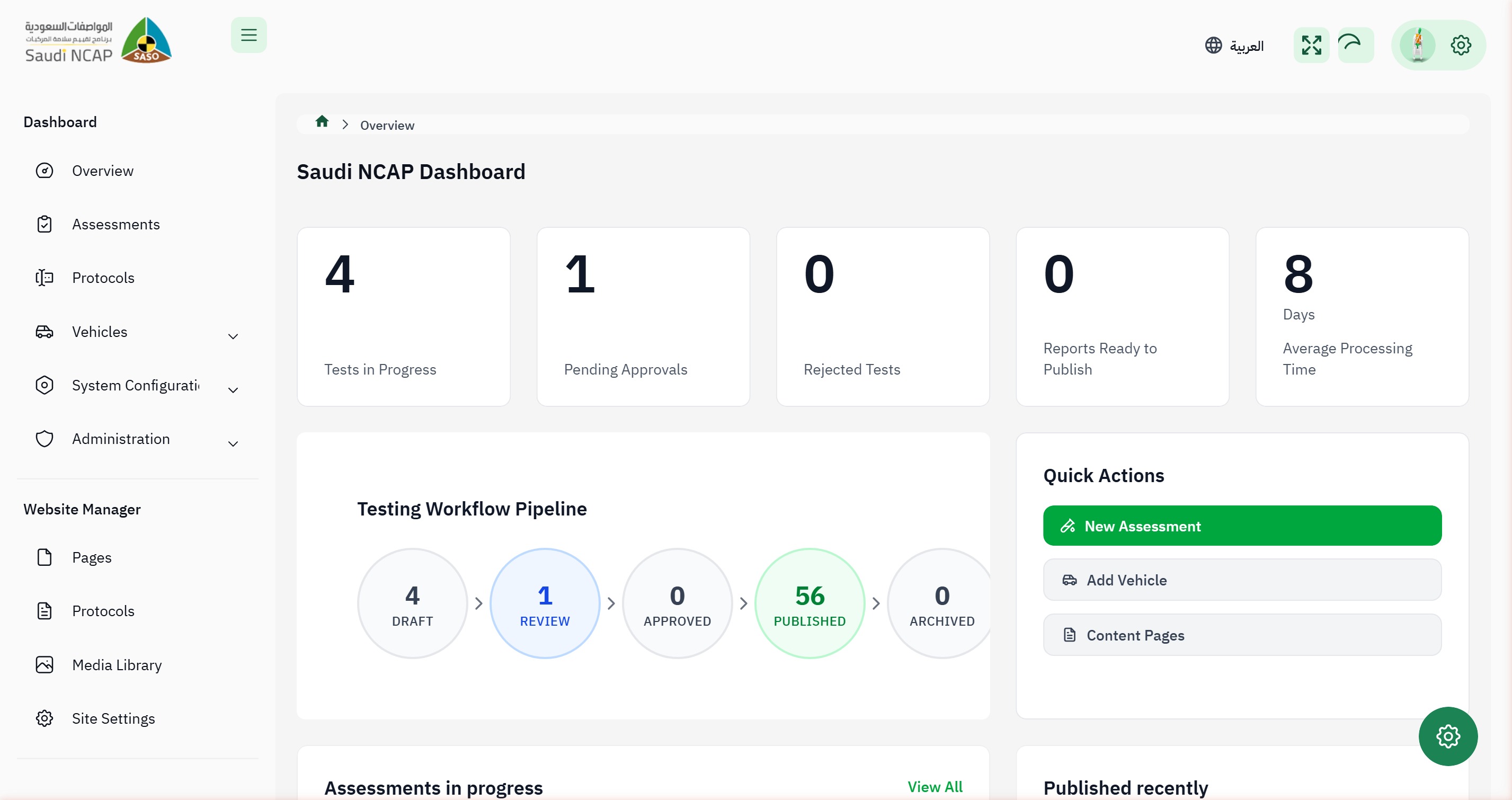Click the Saudi NCAP SASO logo
This screenshot has height=800, width=1512.
[x=98, y=40]
